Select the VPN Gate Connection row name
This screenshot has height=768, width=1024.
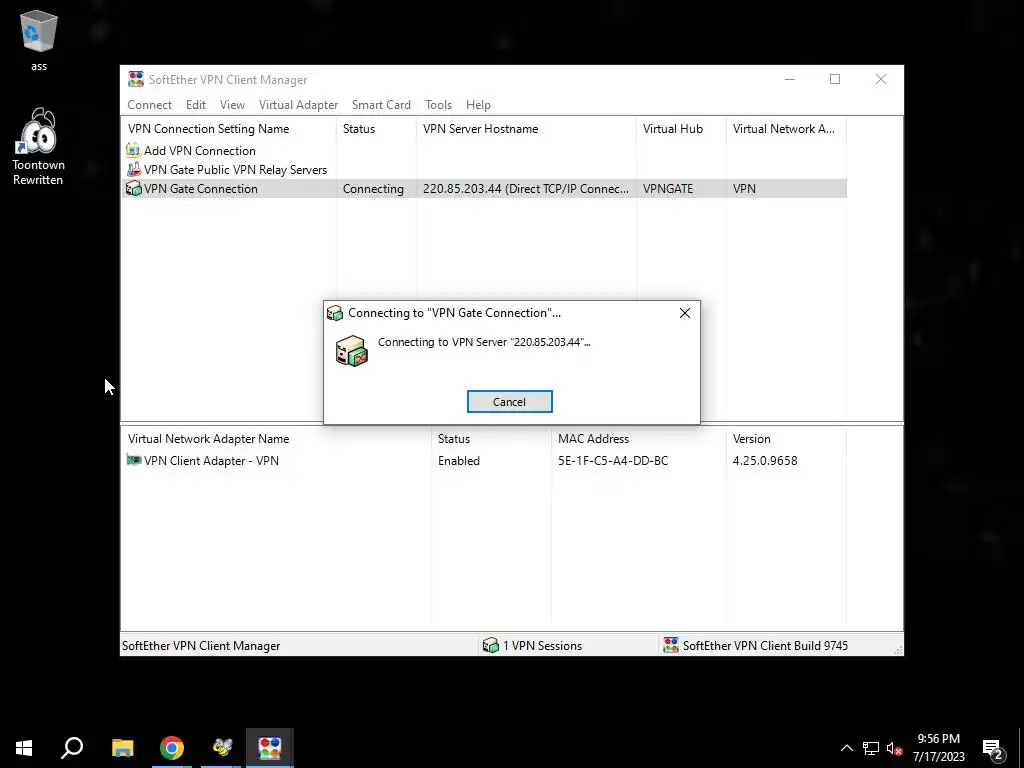pyautogui.click(x=201, y=189)
